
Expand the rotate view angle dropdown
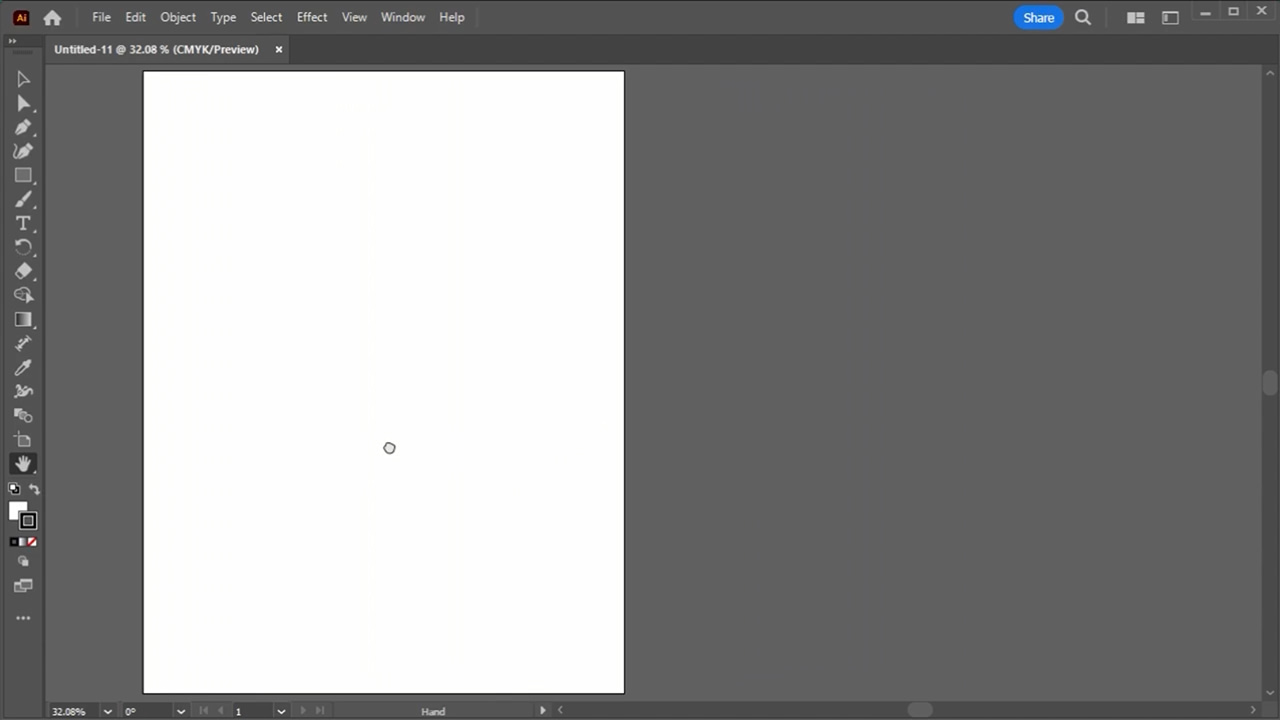coord(180,711)
